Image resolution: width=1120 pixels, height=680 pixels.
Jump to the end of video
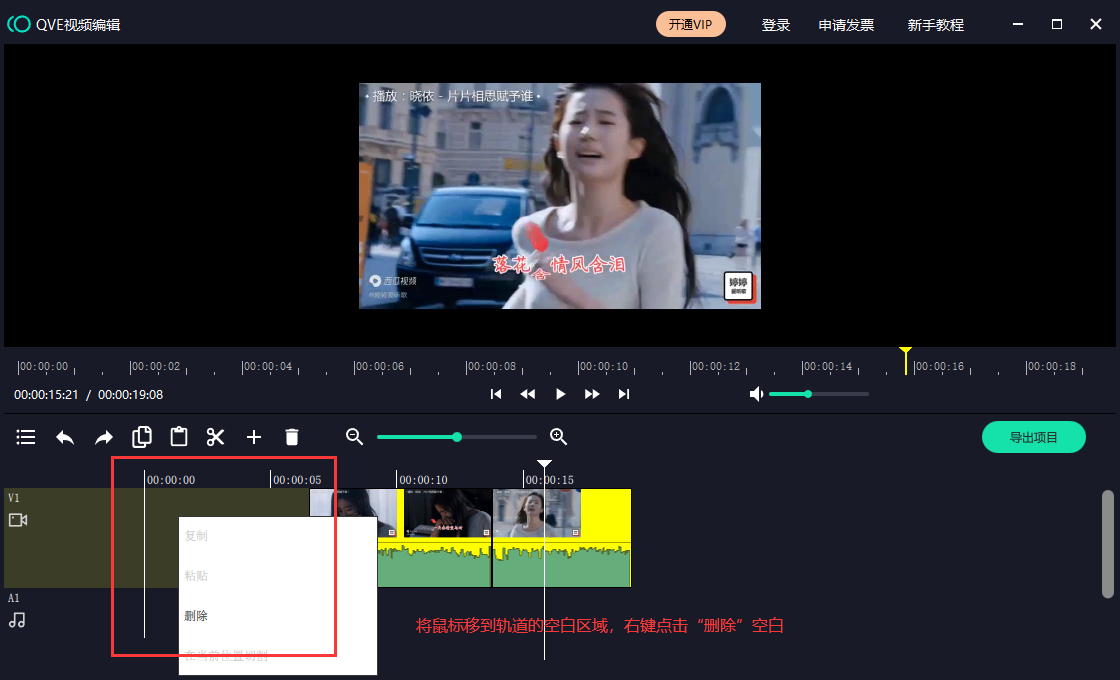pos(624,394)
